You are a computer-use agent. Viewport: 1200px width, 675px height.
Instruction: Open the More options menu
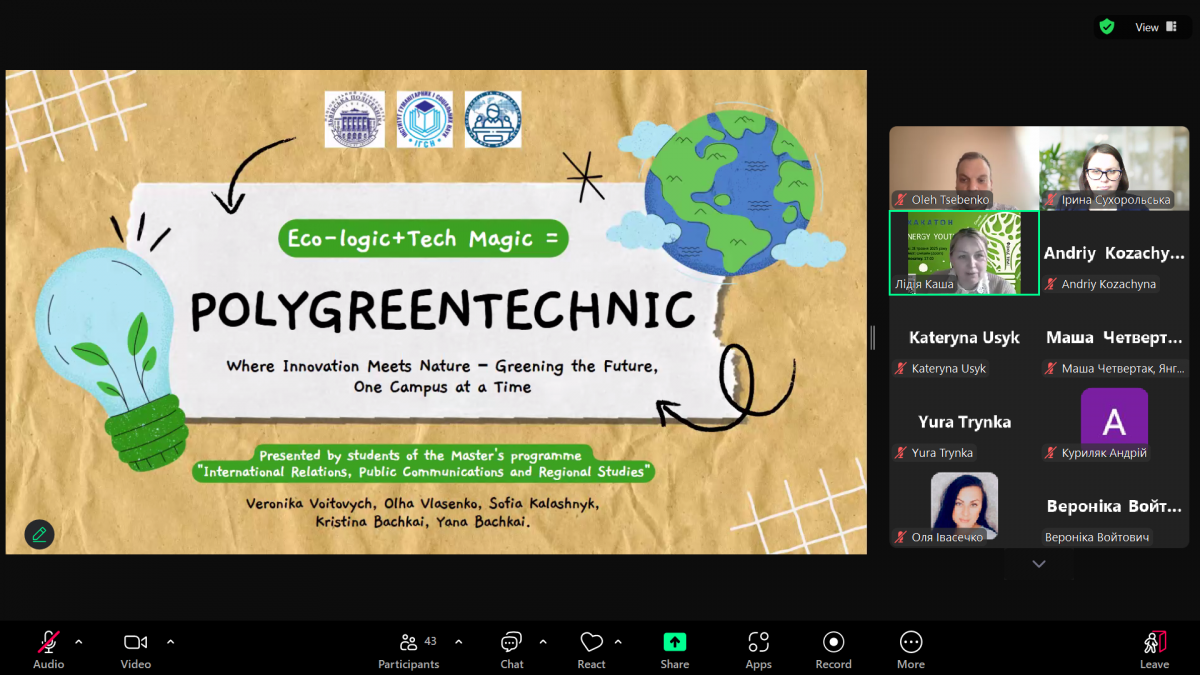pyautogui.click(x=910, y=649)
